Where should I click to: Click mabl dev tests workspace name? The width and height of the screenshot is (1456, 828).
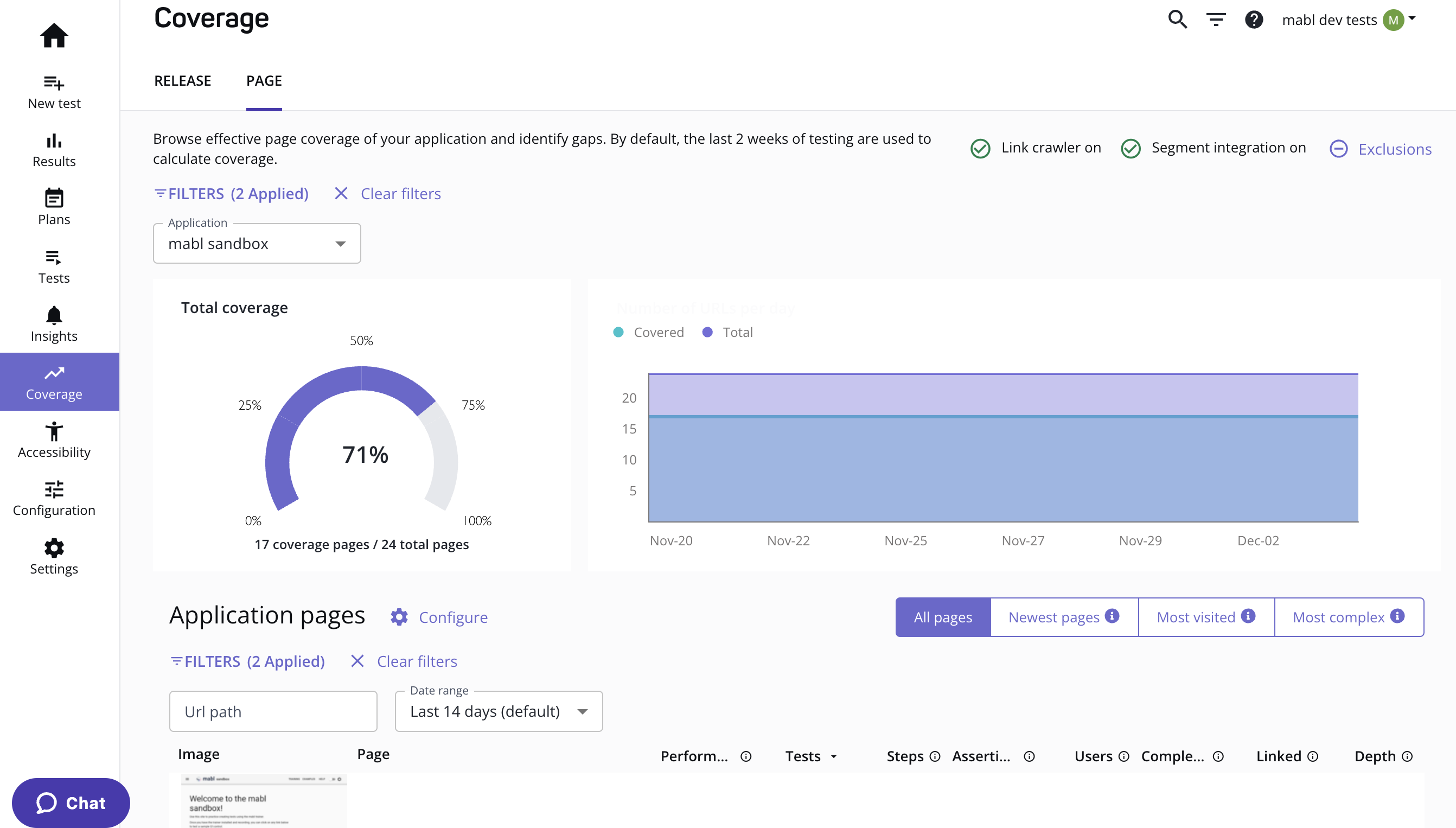(x=1329, y=20)
